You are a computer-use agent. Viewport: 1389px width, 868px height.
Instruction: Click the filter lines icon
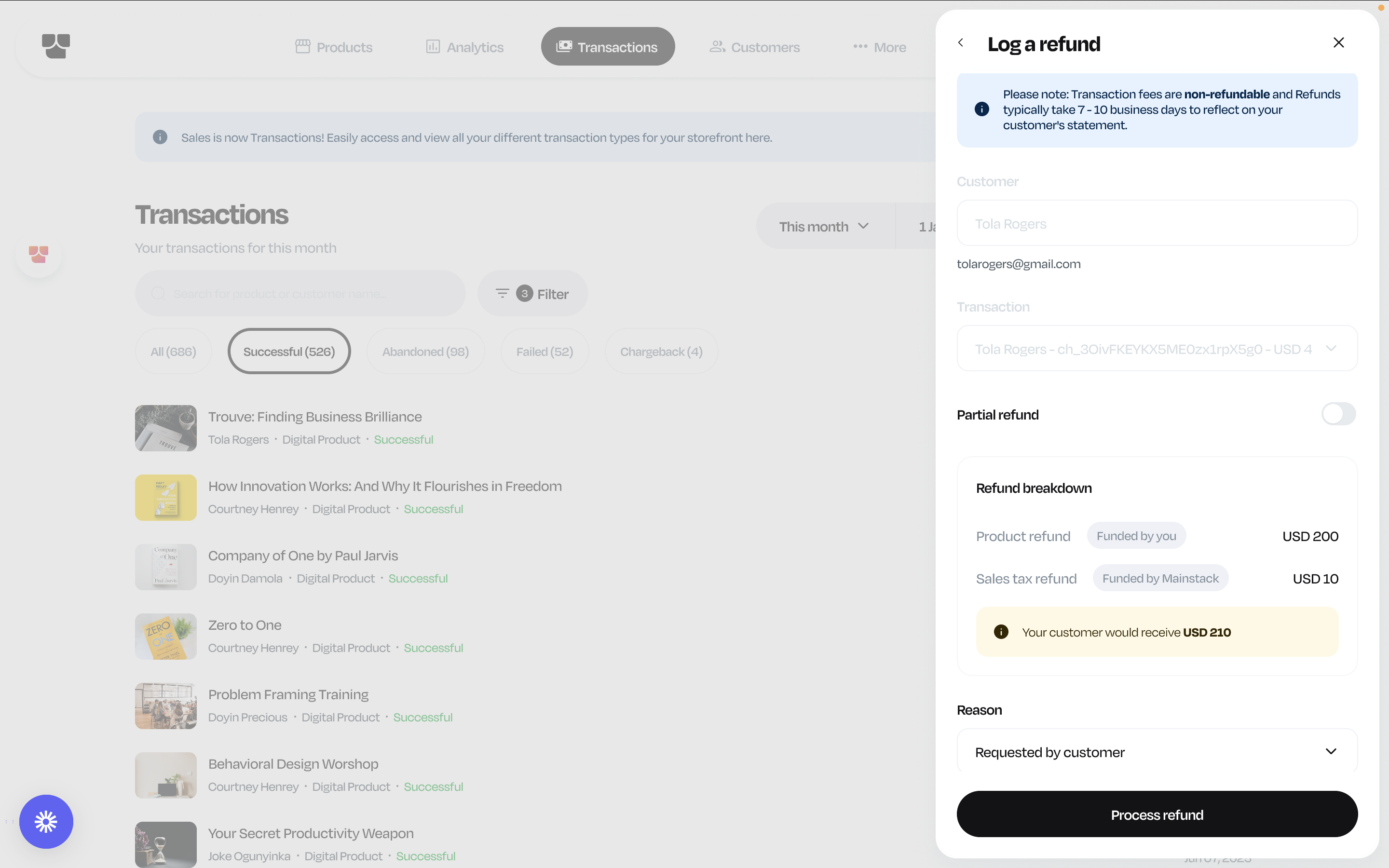pyautogui.click(x=502, y=293)
